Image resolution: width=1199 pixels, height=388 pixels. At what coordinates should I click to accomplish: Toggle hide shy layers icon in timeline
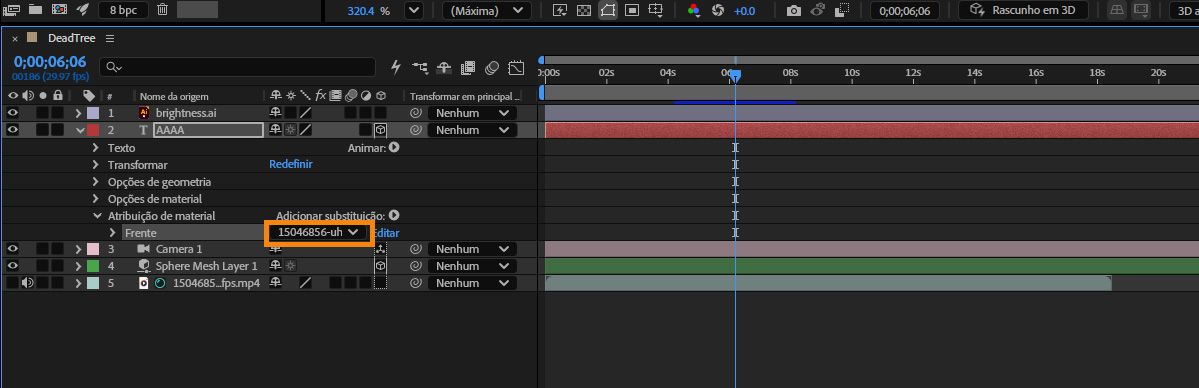click(444, 67)
